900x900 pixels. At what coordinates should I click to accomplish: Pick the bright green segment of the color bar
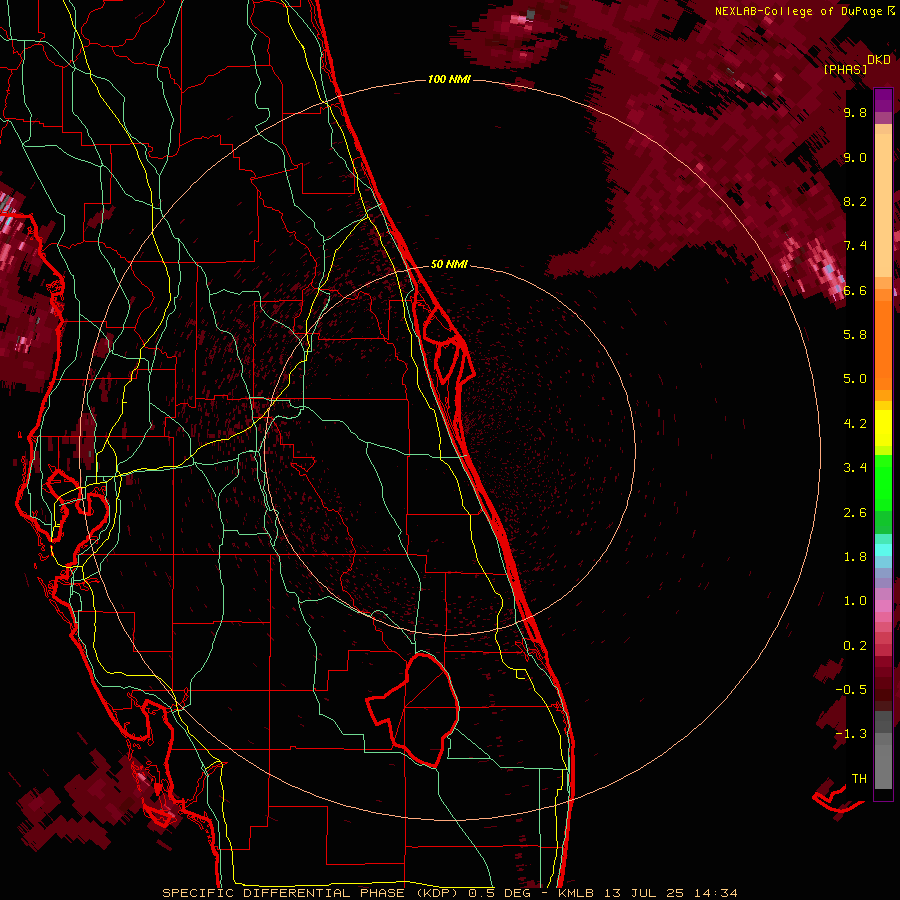coord(883,482)
